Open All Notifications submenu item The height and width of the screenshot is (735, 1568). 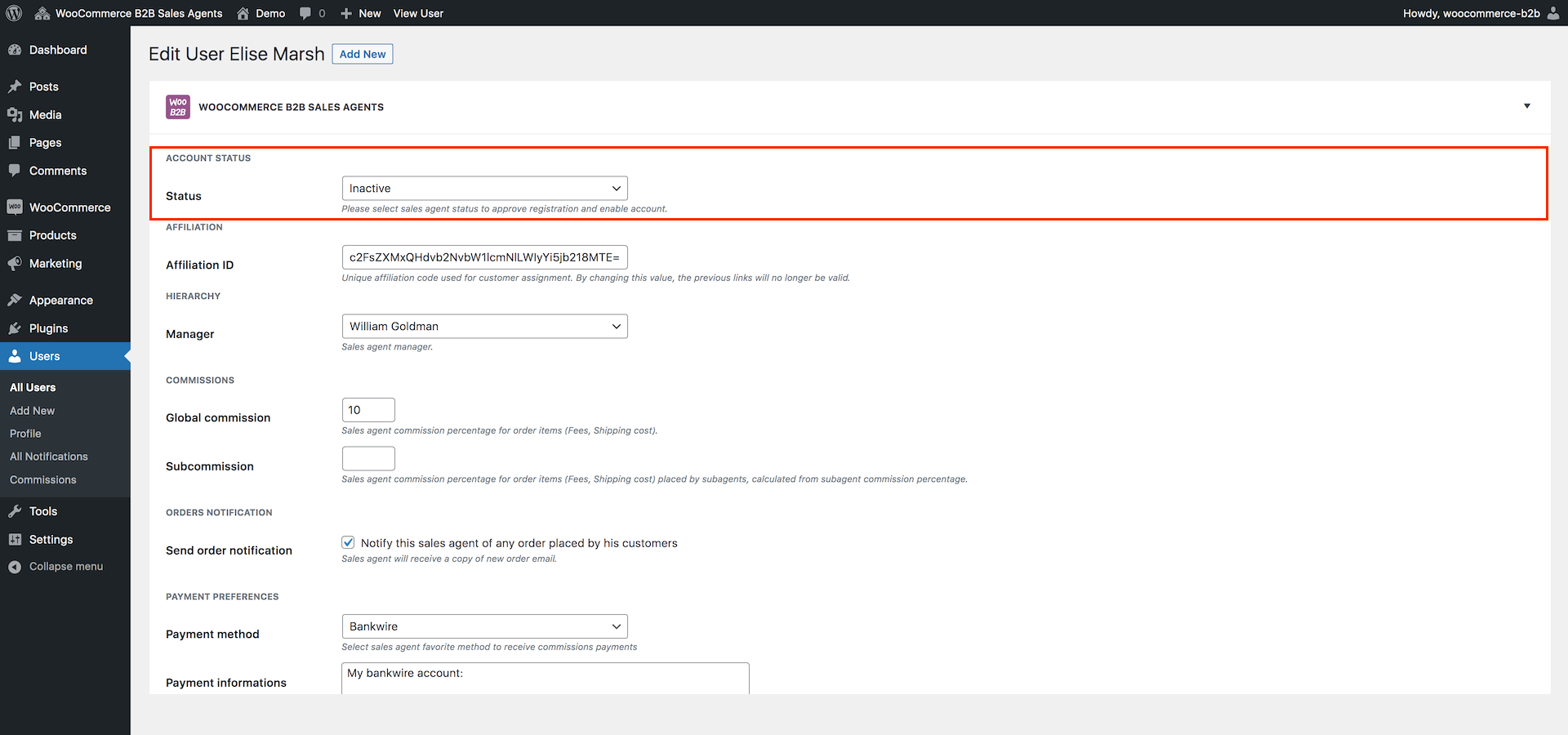click(49, 457)
